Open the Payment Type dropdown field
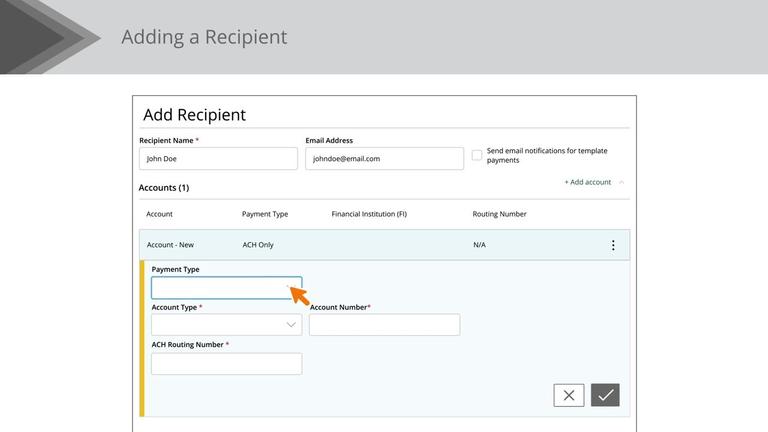The image size is (768, 432). click(x=226, y=288)
